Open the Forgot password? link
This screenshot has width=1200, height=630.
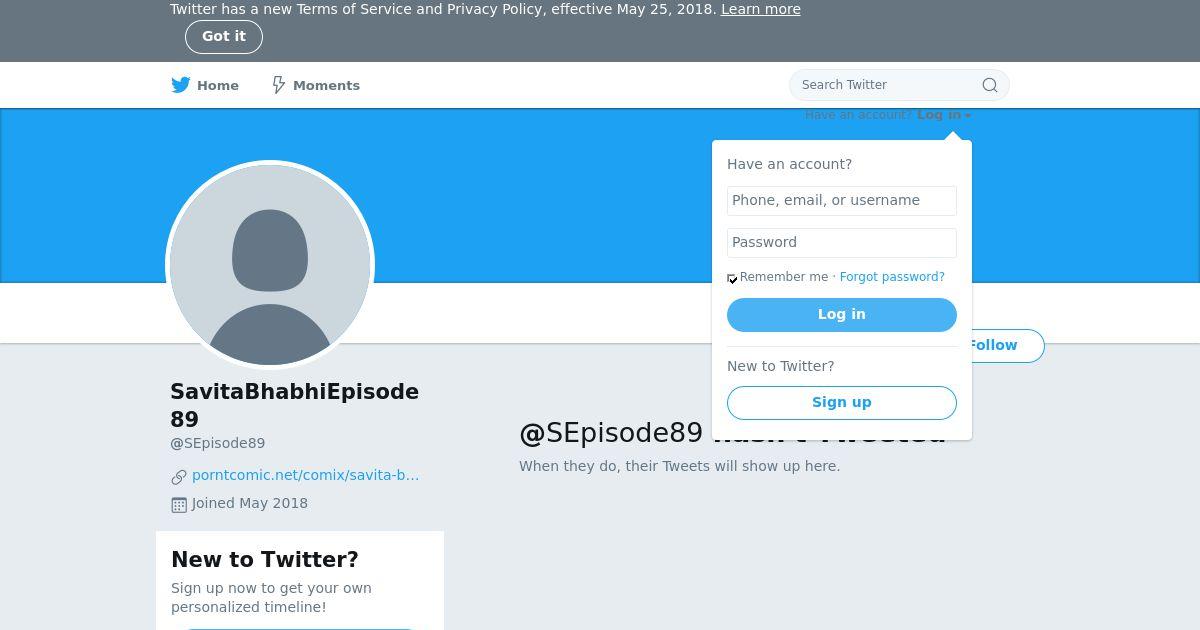(x=892, y=277)
